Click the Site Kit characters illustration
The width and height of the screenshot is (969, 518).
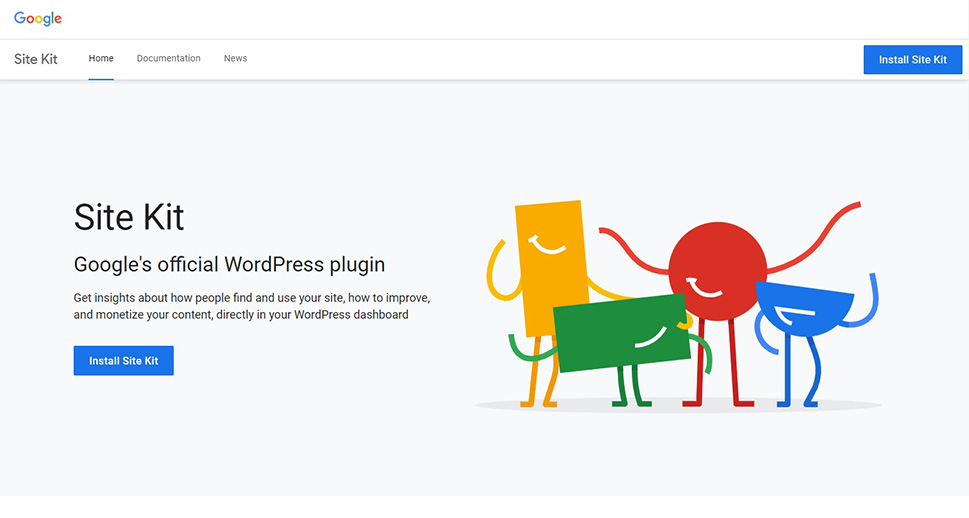point(678,305)
